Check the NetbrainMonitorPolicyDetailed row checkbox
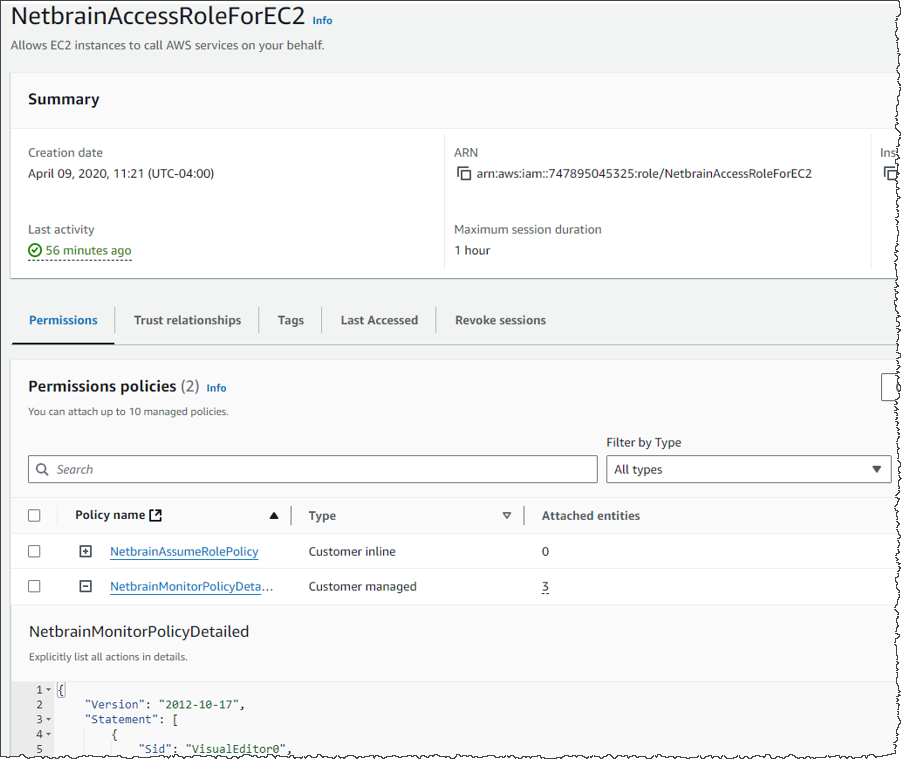902x759 pixels. (34, 587)
